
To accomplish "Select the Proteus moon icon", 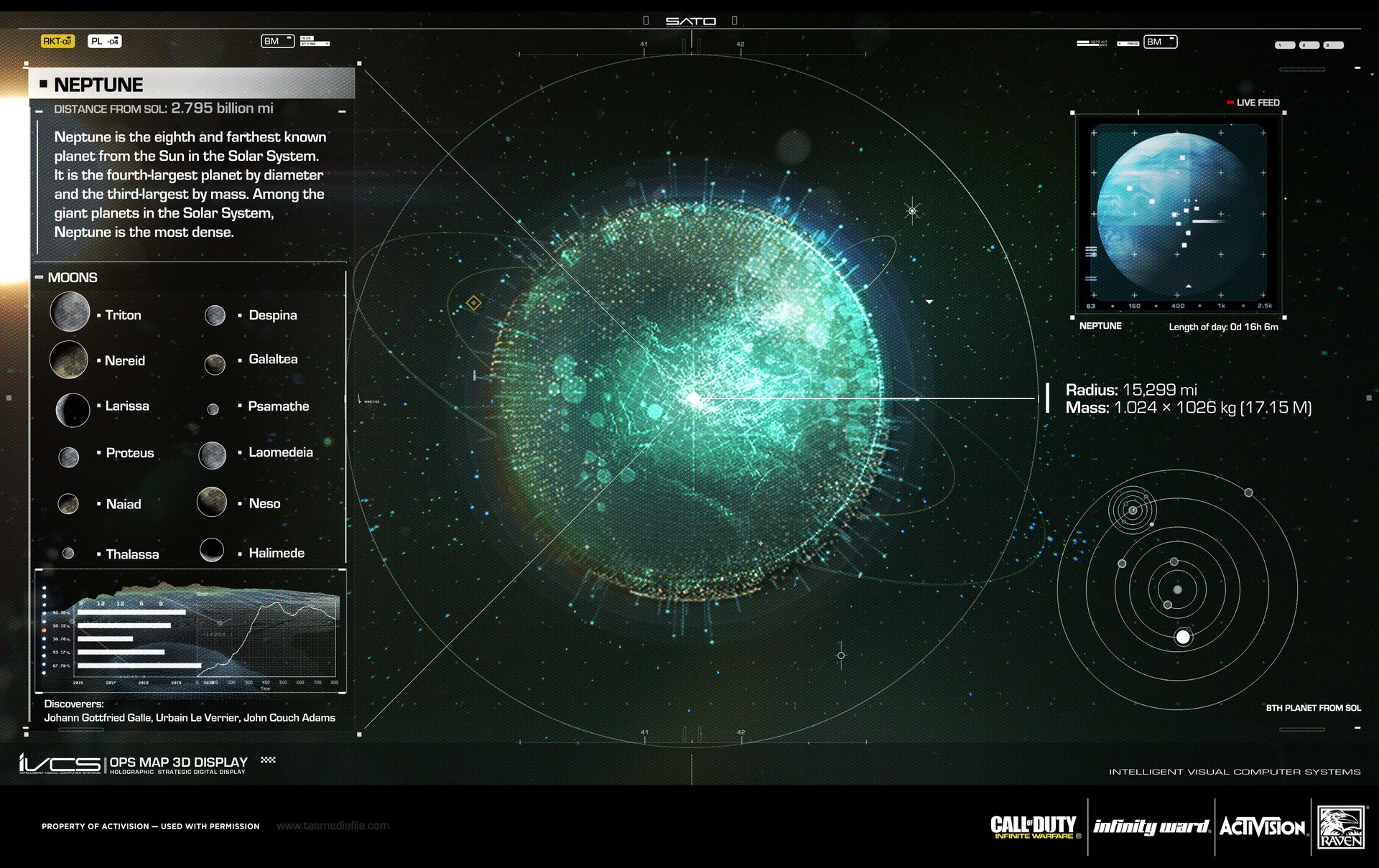I will pyautogui.click(x=69, y=456).
